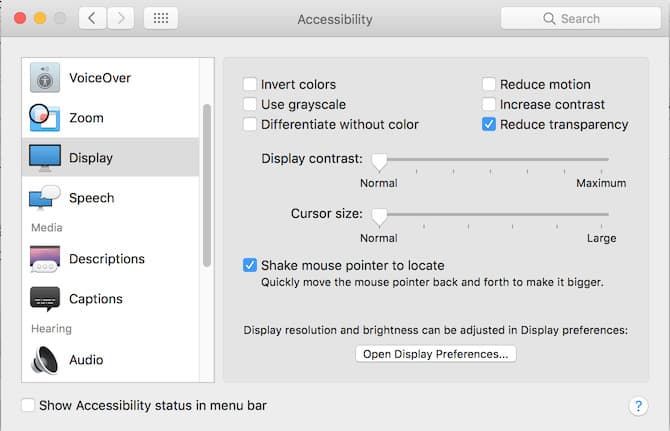Click the Display contrast slider handle
The width and height of the screenshot is (670, 431).
(379, 160)
